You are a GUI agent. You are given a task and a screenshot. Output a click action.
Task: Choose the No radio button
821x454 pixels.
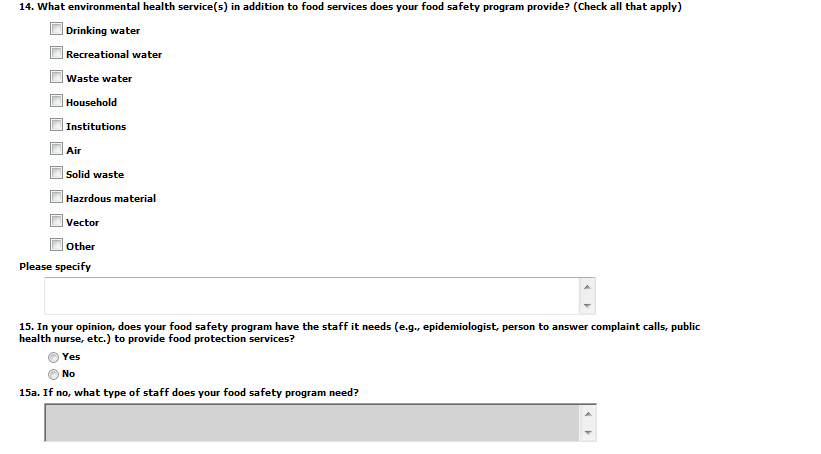(x=53, y=374)
